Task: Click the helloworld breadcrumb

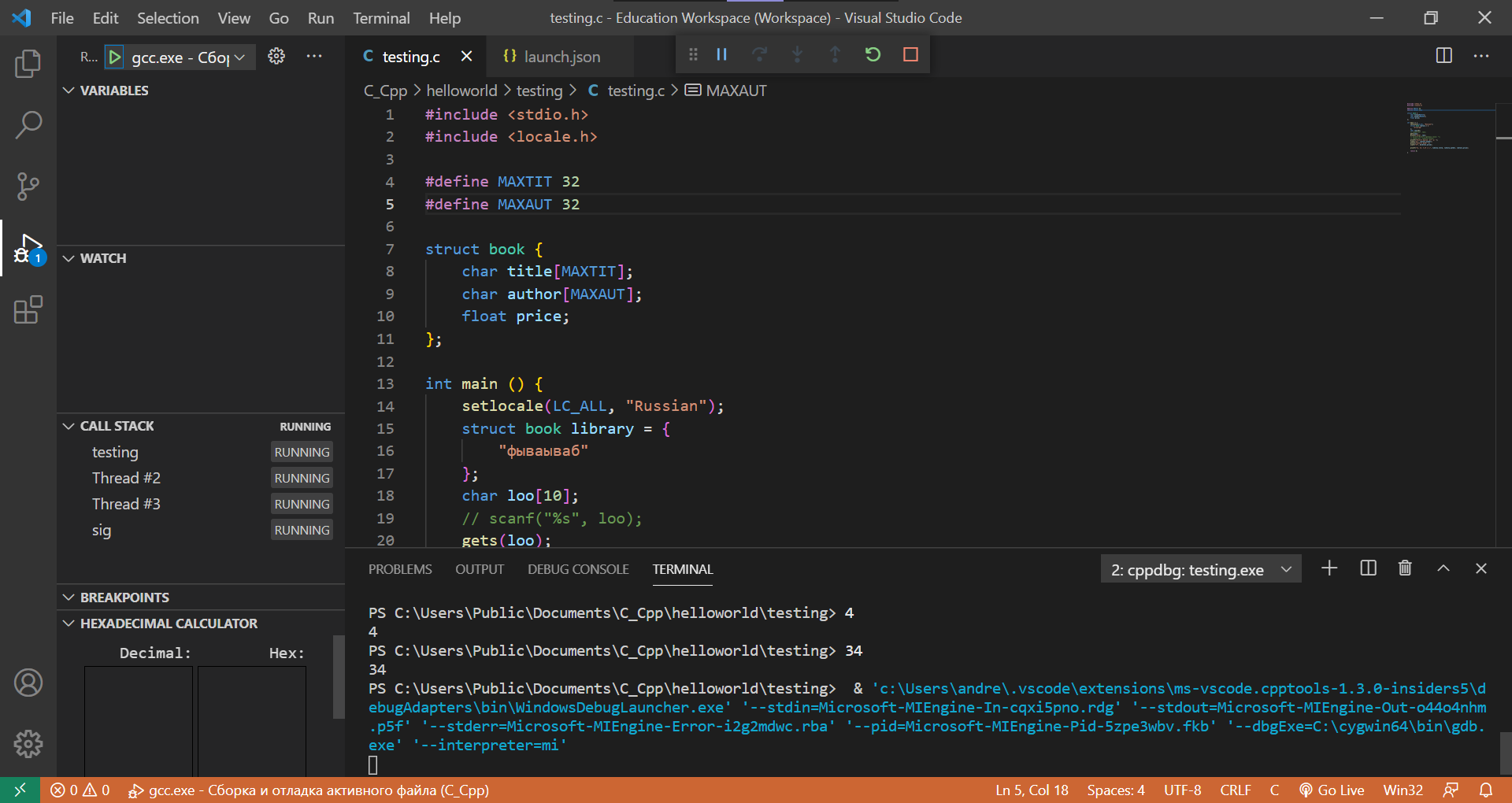Action: pos(461,91)
